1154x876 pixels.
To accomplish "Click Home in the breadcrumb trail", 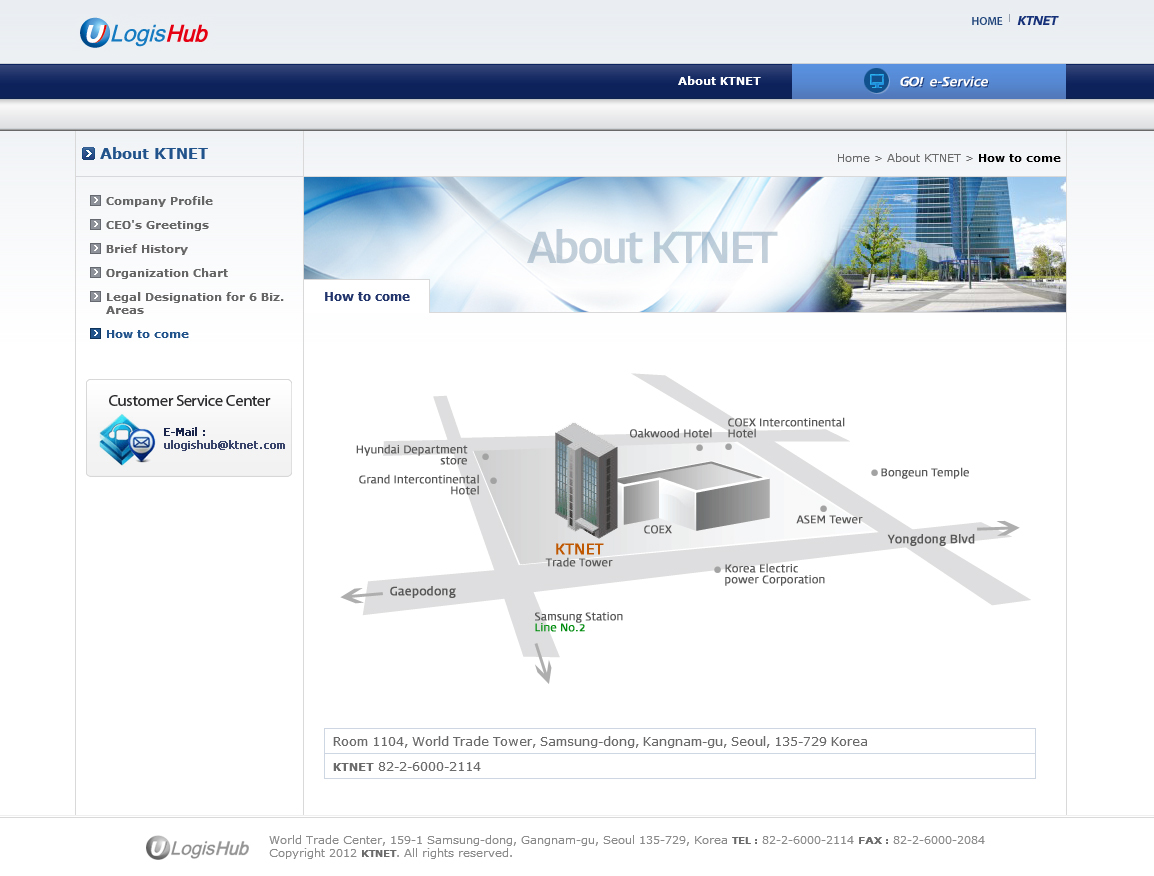I will [853, 158].
